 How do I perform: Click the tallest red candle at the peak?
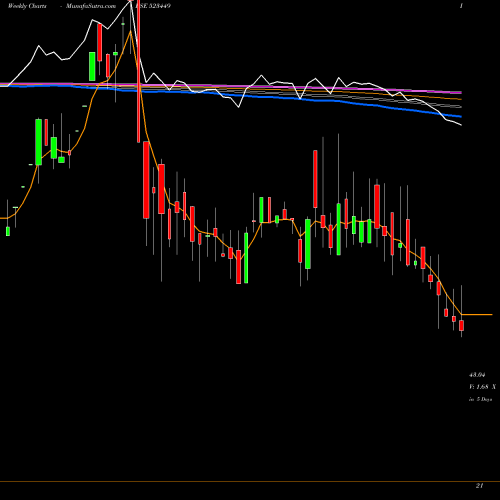[x=138, y=71]
